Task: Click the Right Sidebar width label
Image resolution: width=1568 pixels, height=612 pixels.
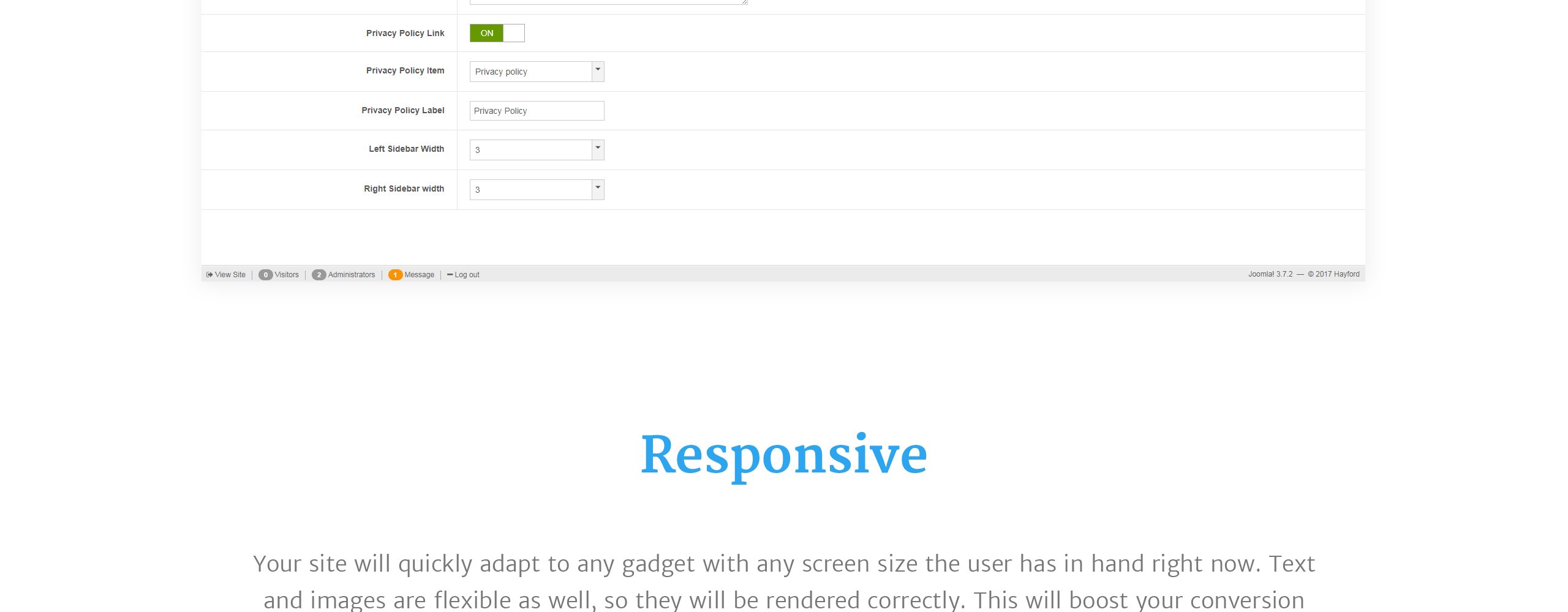Action: tap(404, 188)
